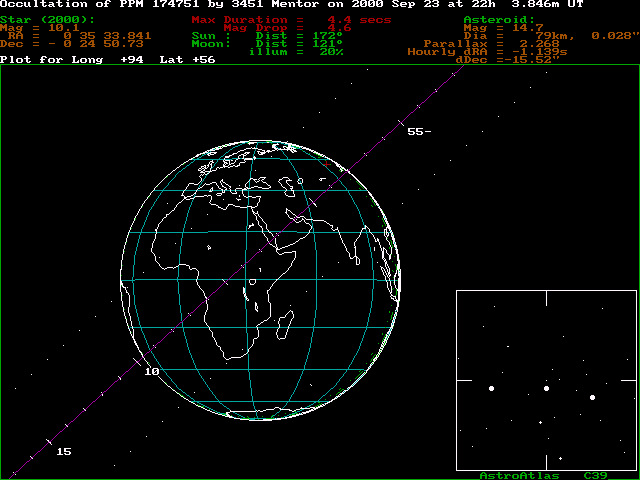640x480 pixels.
Task: Click the star finder chart inset
Action: click(546, 380)
